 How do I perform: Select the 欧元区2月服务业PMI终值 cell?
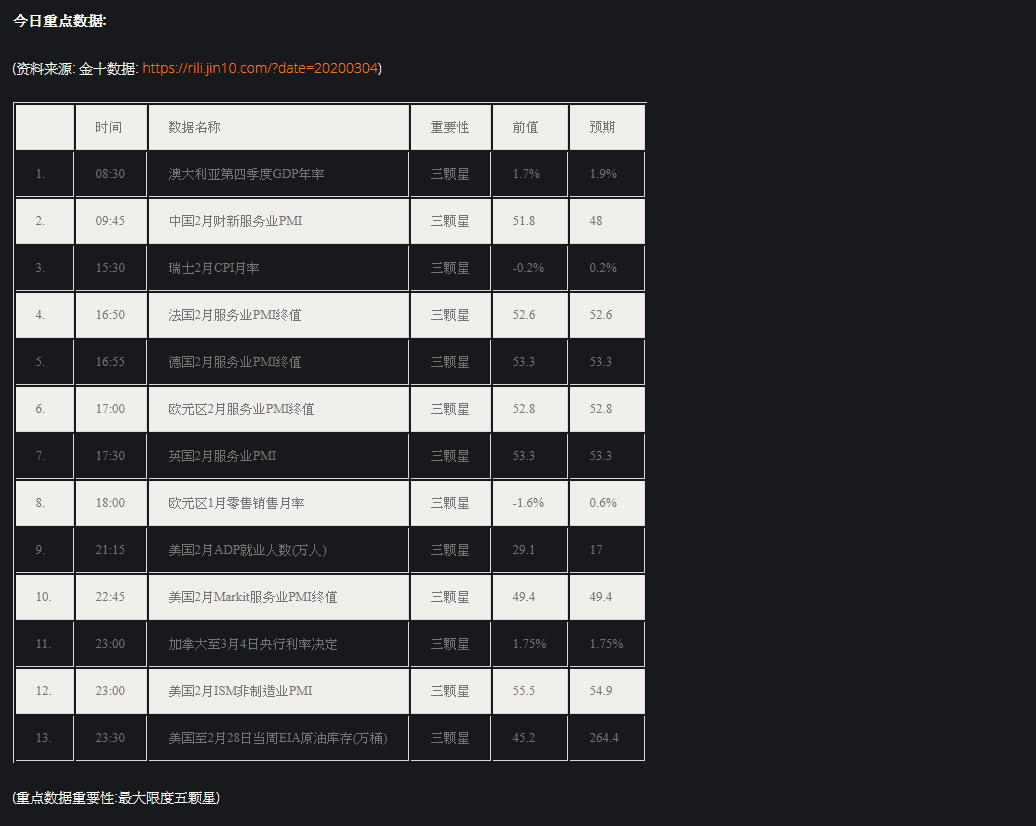pyautogui.click(x=279, y=408)
